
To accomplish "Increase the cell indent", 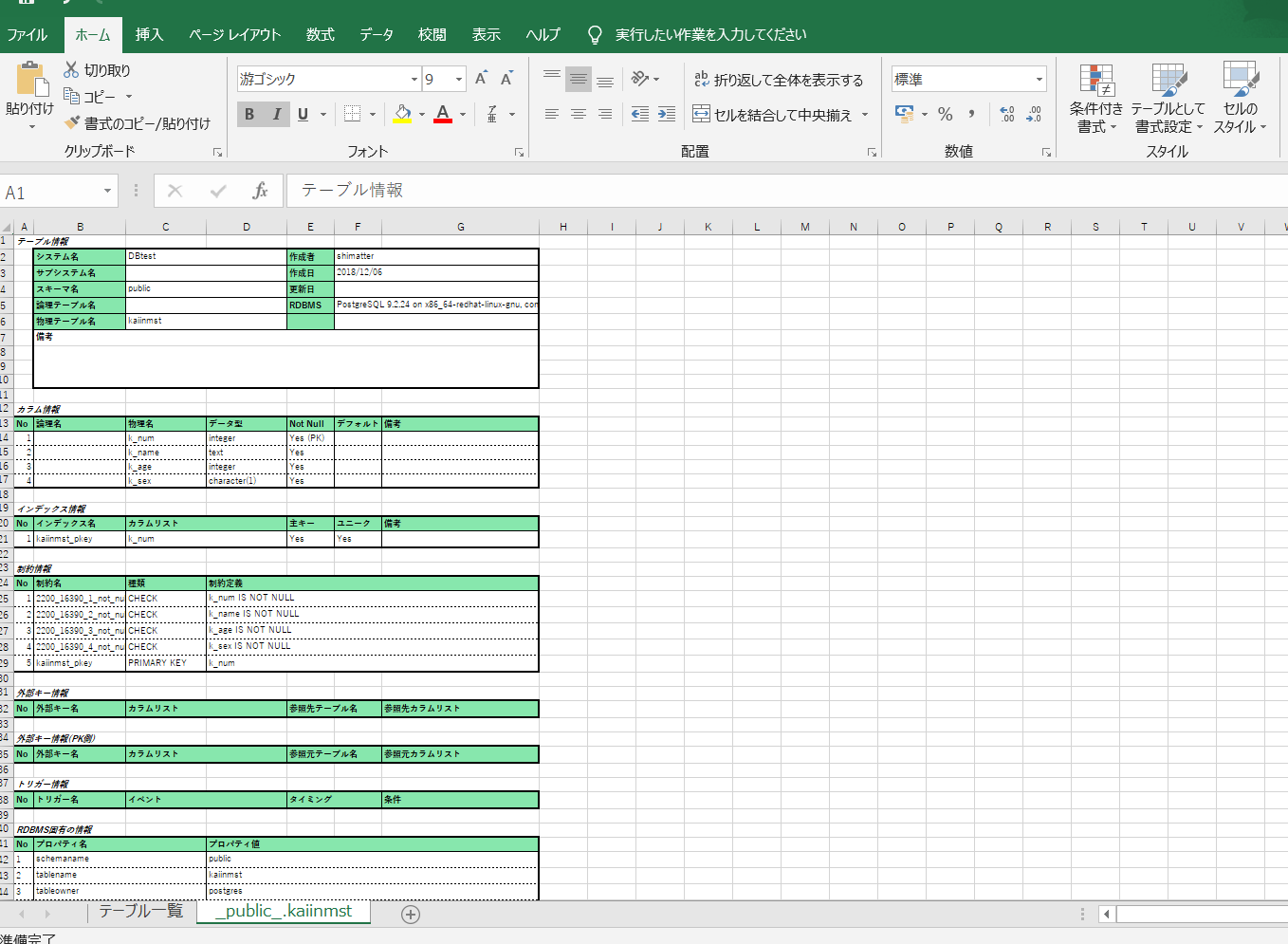I will (x=667, y=114).
